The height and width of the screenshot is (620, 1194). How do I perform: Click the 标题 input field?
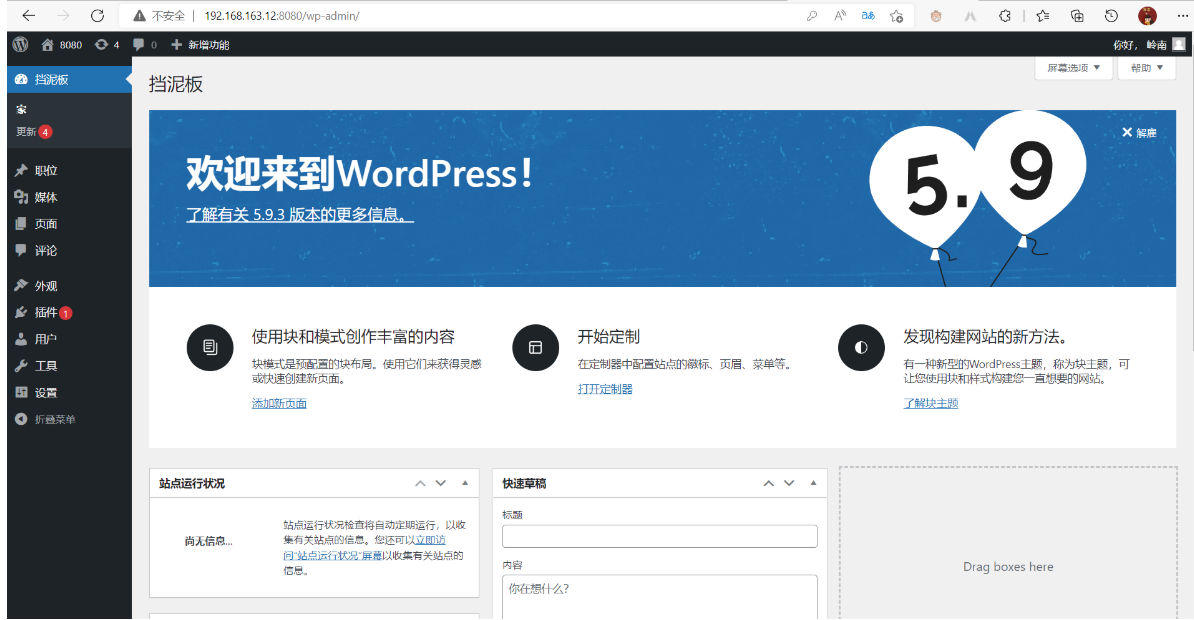click(659, 537)
